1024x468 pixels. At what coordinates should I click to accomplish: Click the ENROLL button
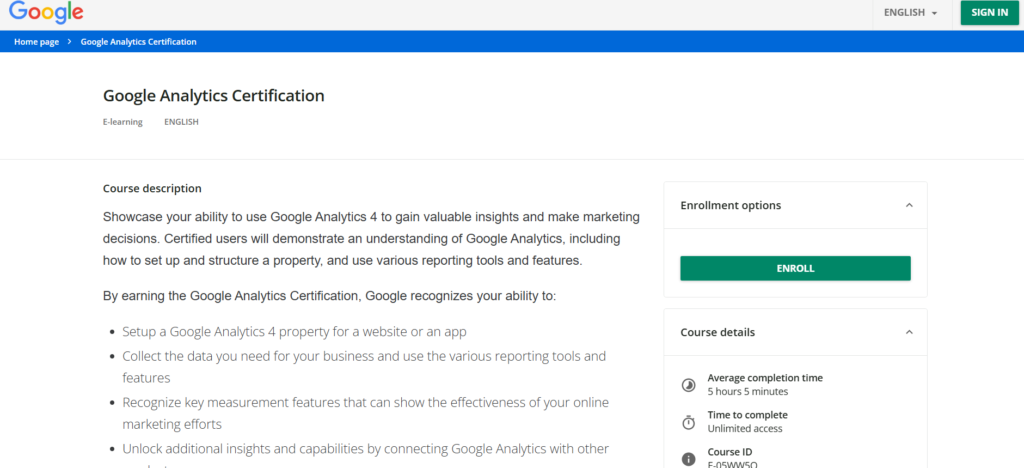click(x=795, y=268)
